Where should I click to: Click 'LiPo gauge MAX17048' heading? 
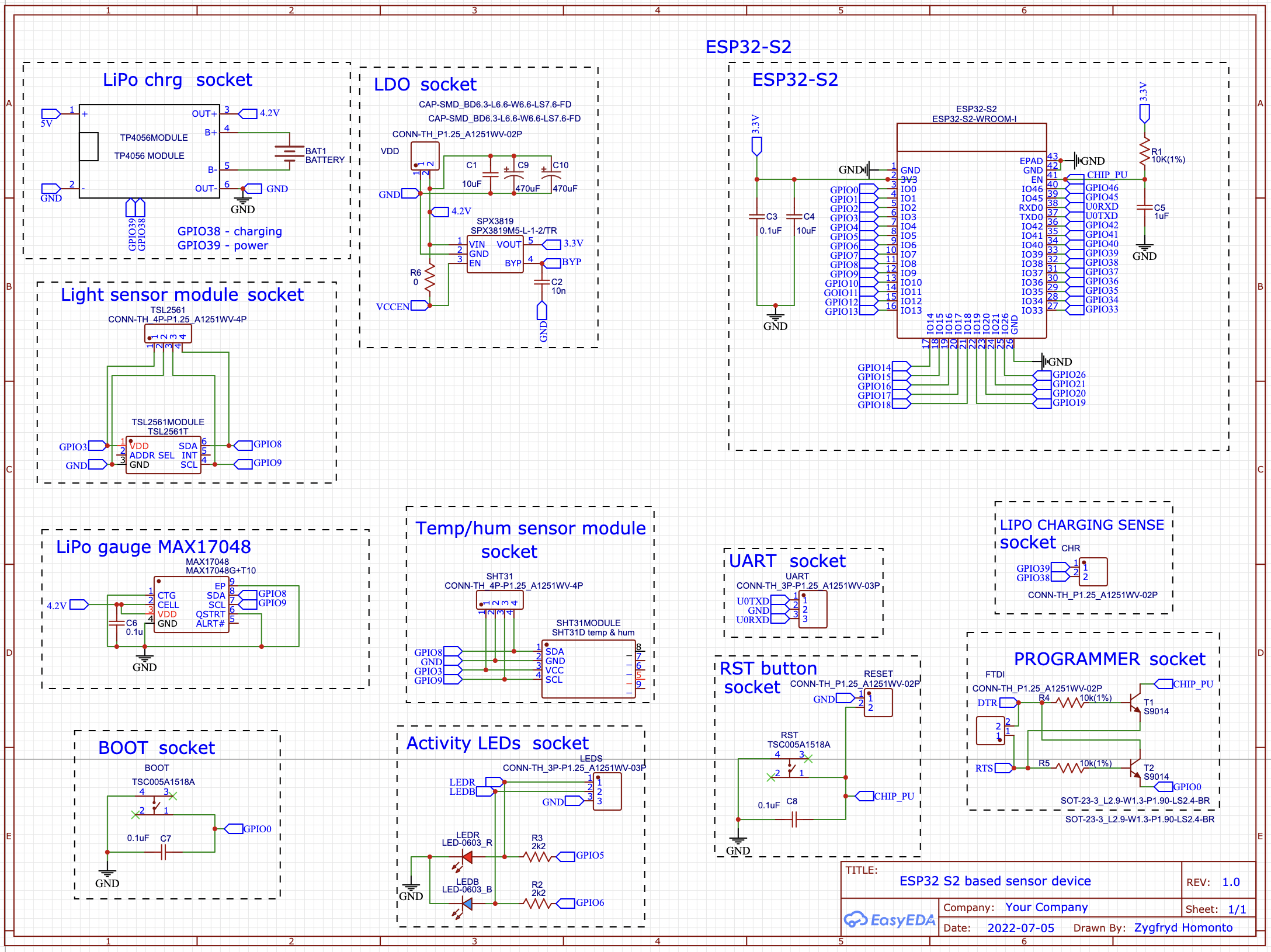(x=154, y=547)
